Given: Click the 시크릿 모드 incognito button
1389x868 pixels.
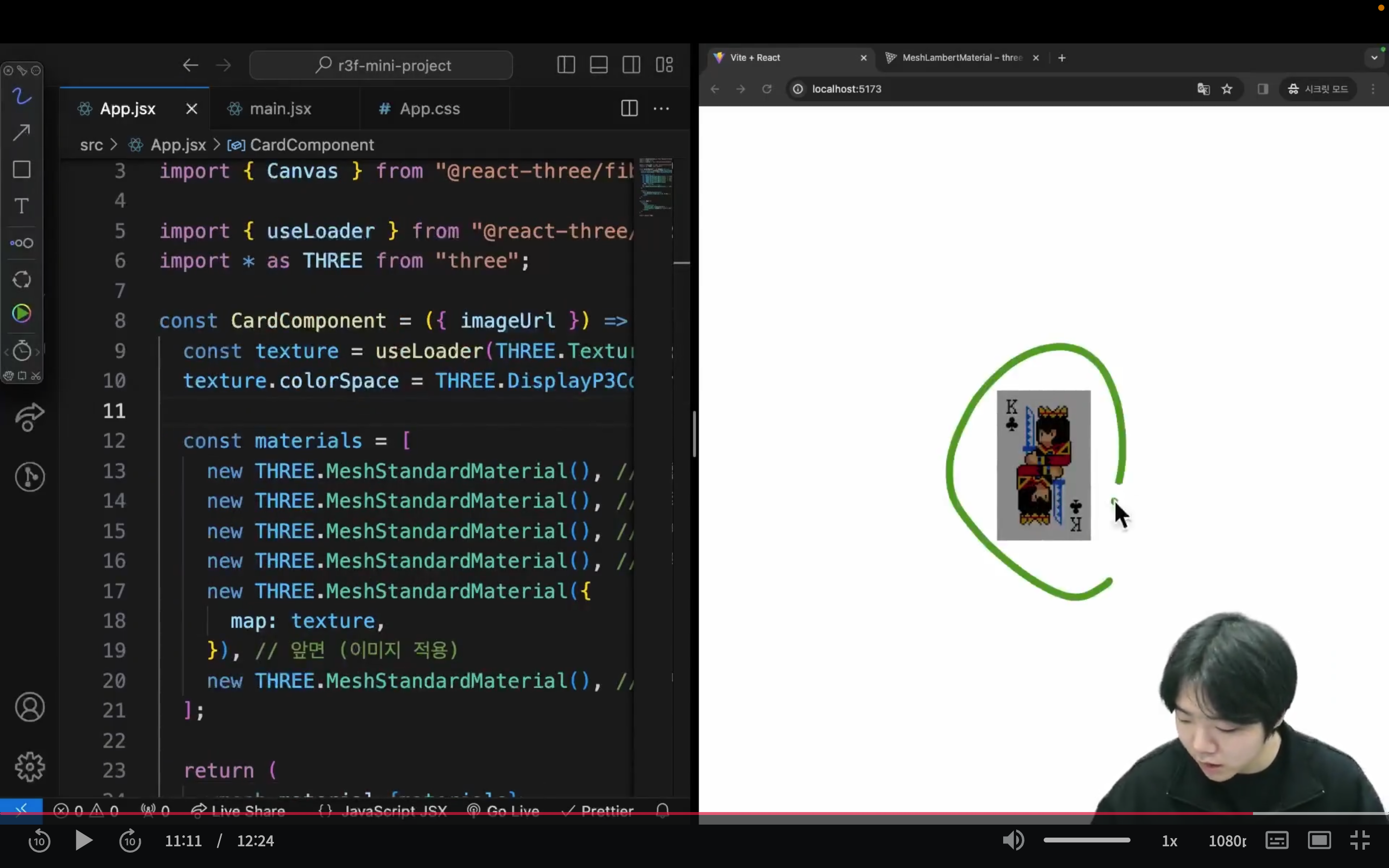Looking at the screenshot, I should [1319, 89].
